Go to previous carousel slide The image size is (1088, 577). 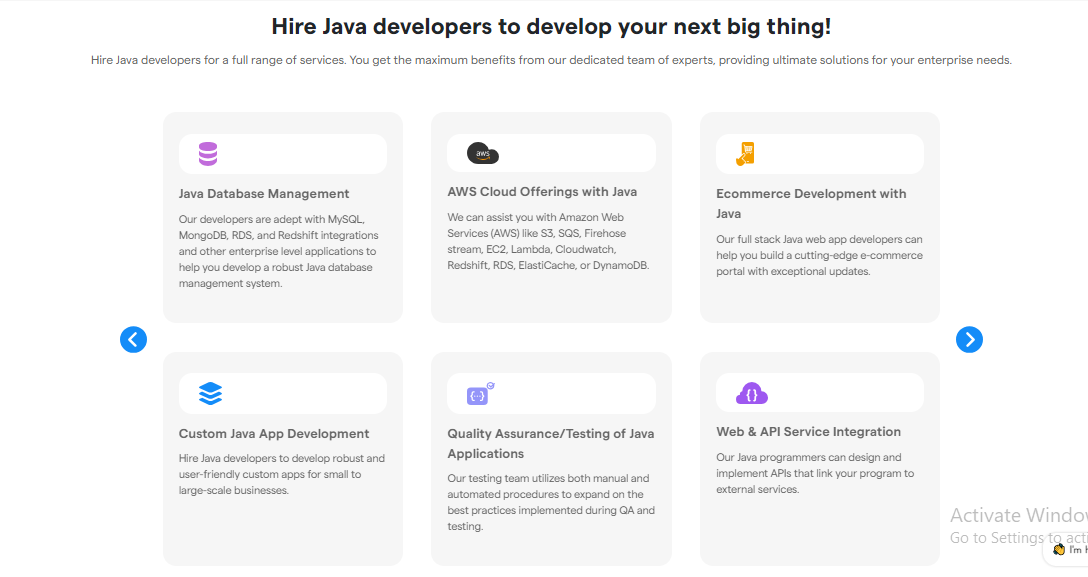tap(134, 340)
